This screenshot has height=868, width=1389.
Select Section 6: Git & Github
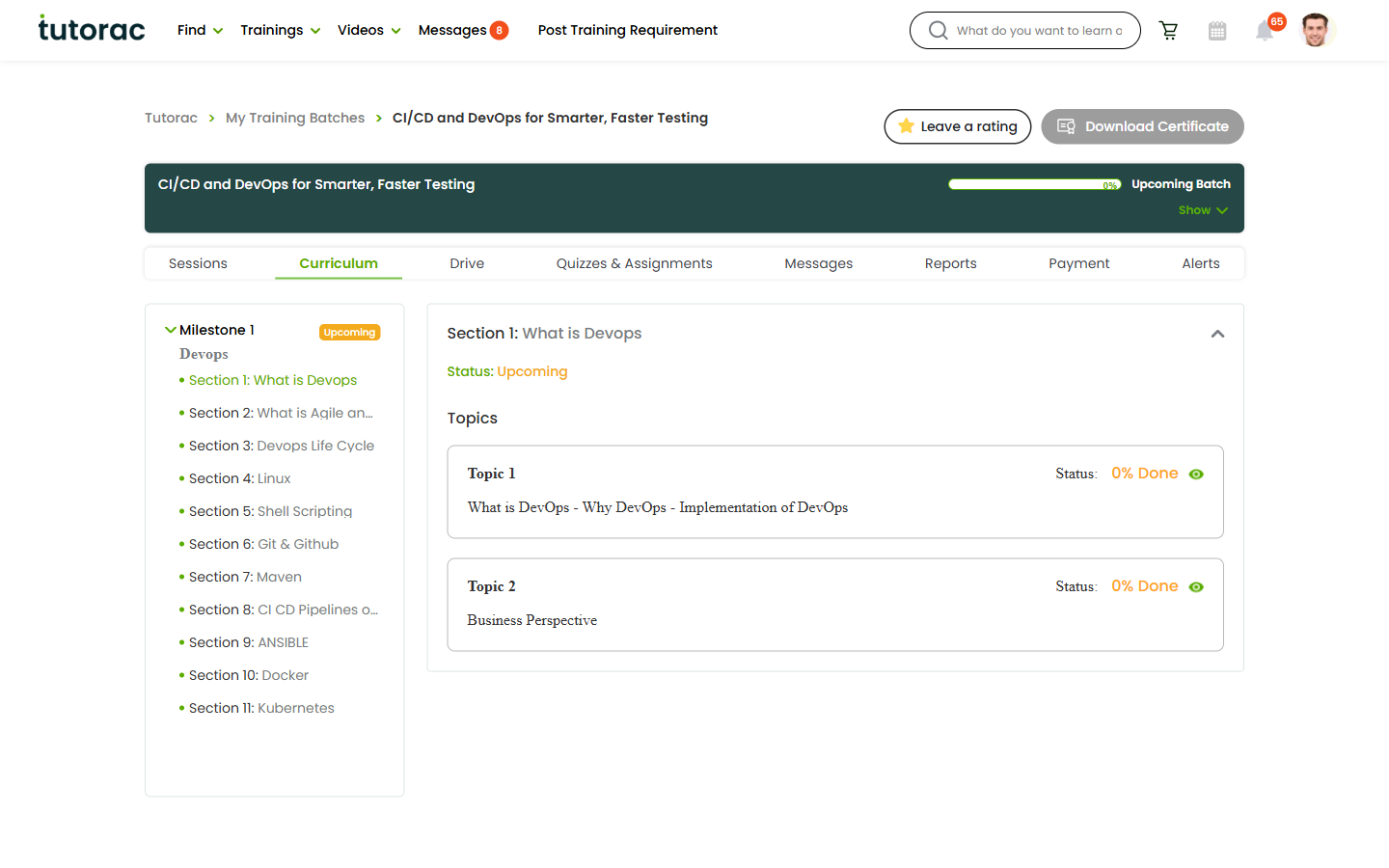point(263,544)
